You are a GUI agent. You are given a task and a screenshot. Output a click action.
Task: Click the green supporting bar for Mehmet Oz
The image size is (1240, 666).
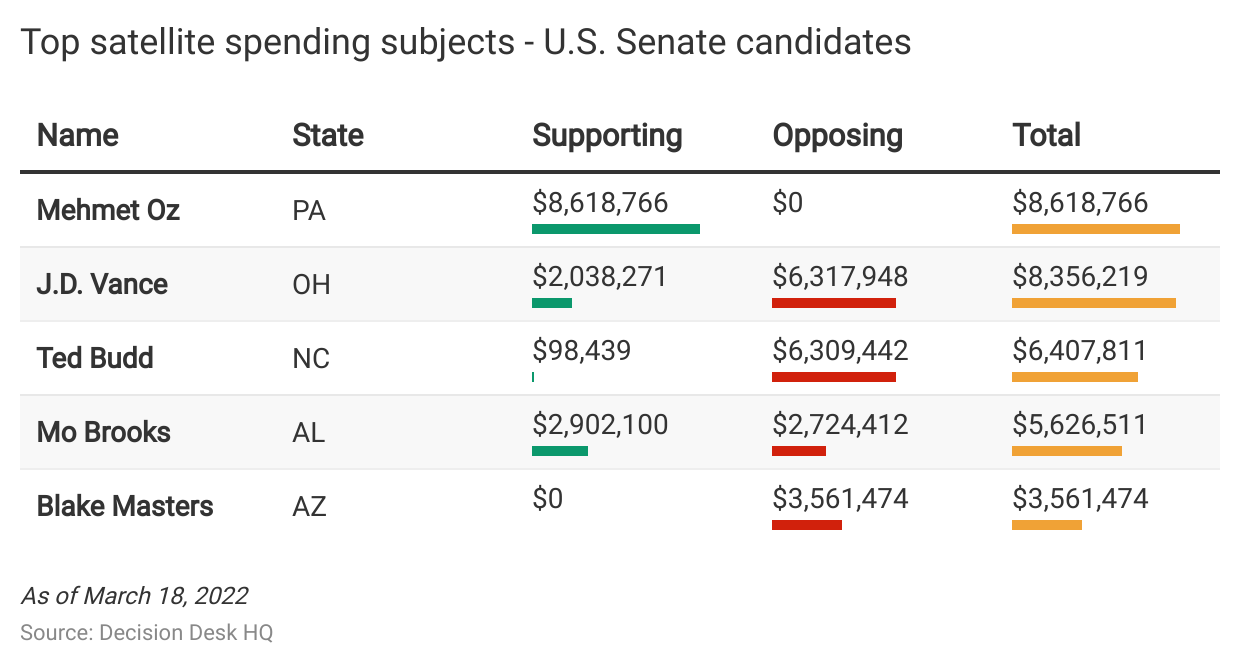pyautogui.click(x=615, y=229)
